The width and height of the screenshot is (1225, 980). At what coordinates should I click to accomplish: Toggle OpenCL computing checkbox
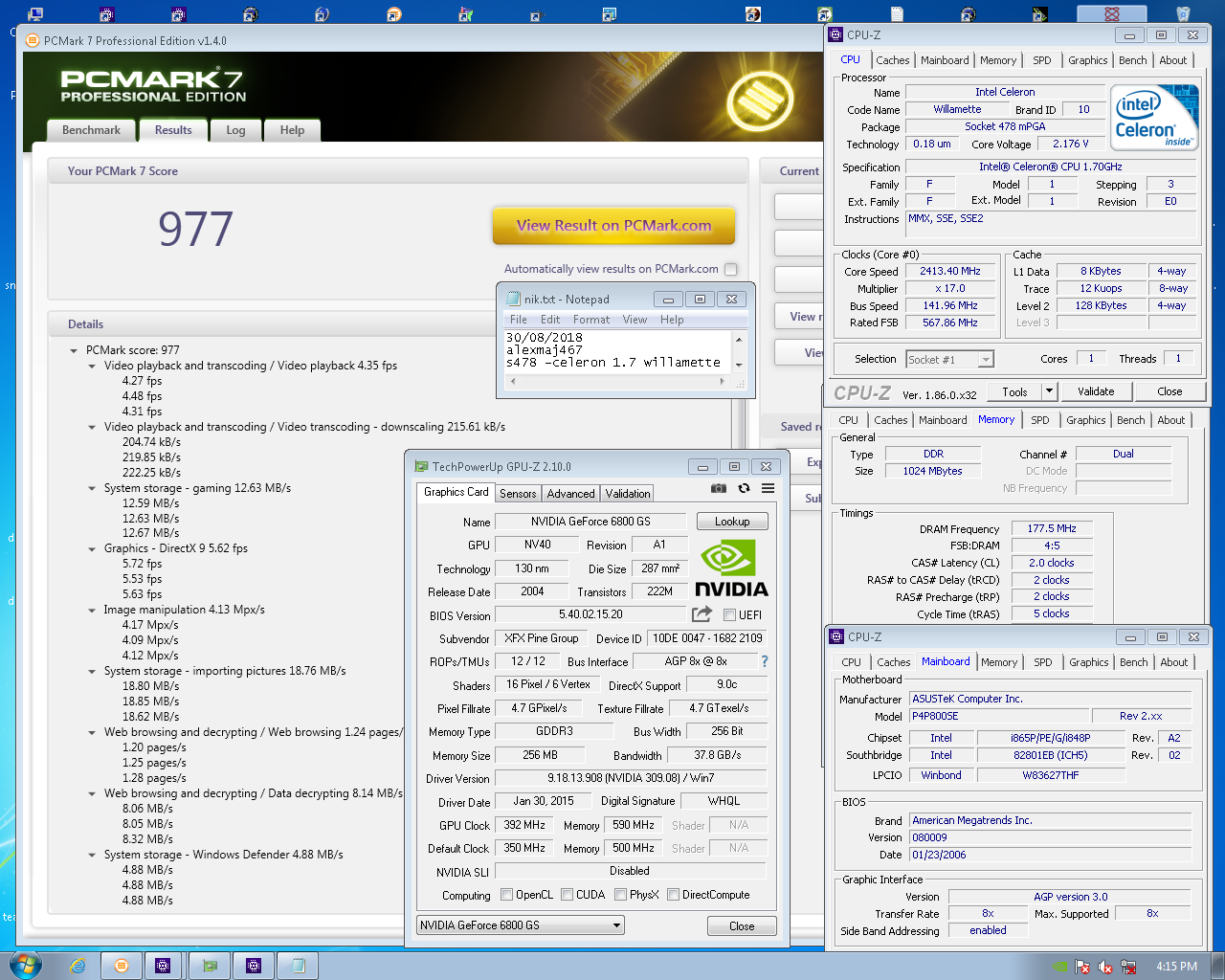click(x=507, y=895)
